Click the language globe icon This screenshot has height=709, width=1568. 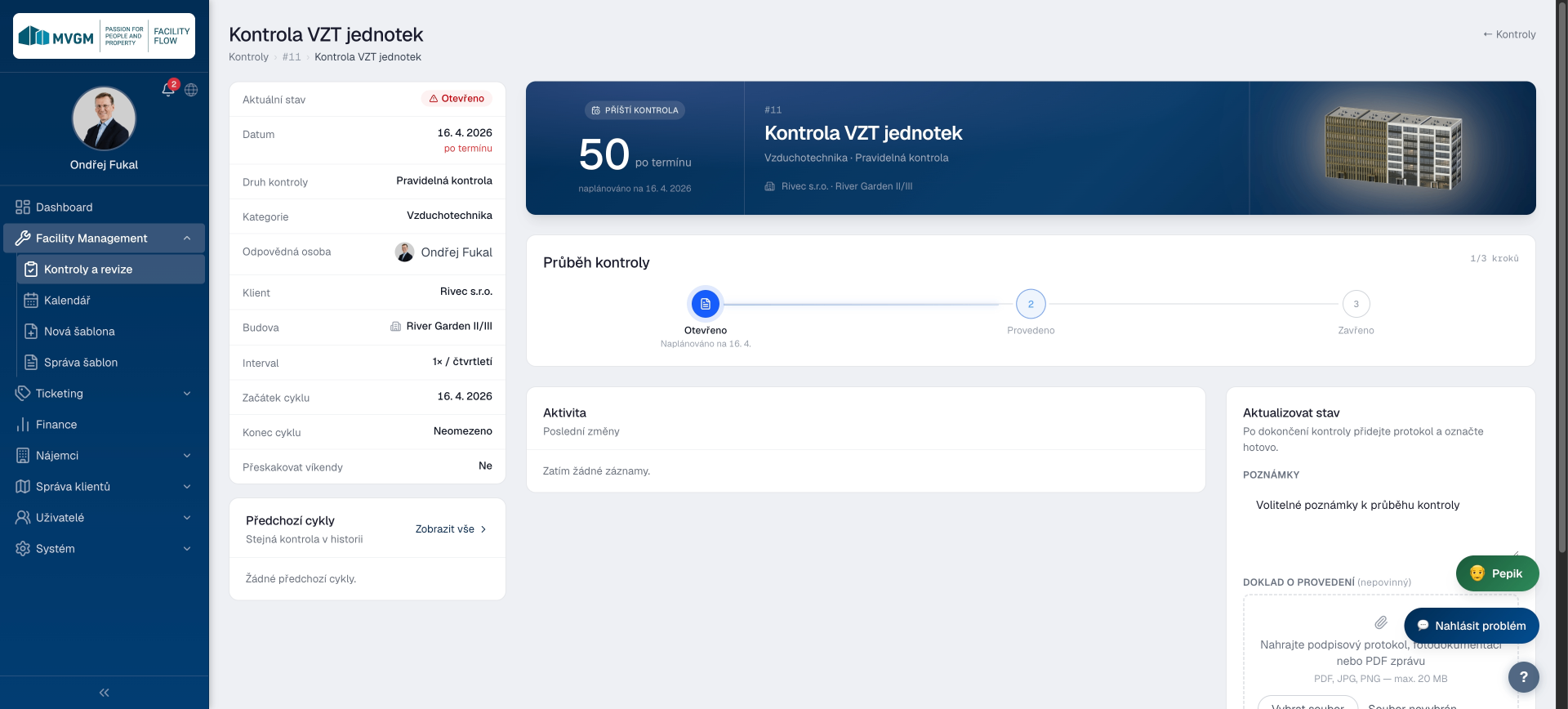point(191,90)
